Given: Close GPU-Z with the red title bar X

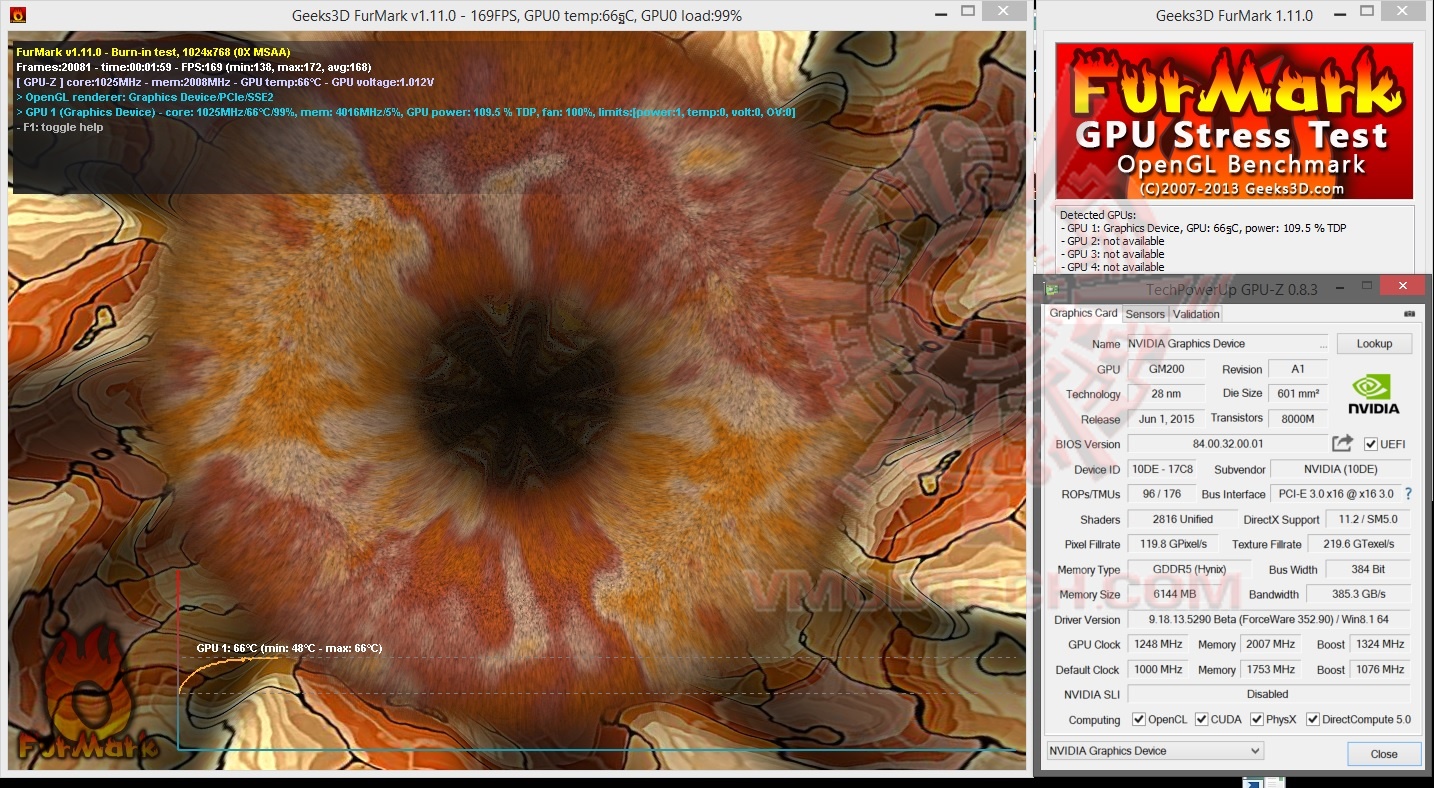Looking at the screenshot, I should [x=1402, y=286].
